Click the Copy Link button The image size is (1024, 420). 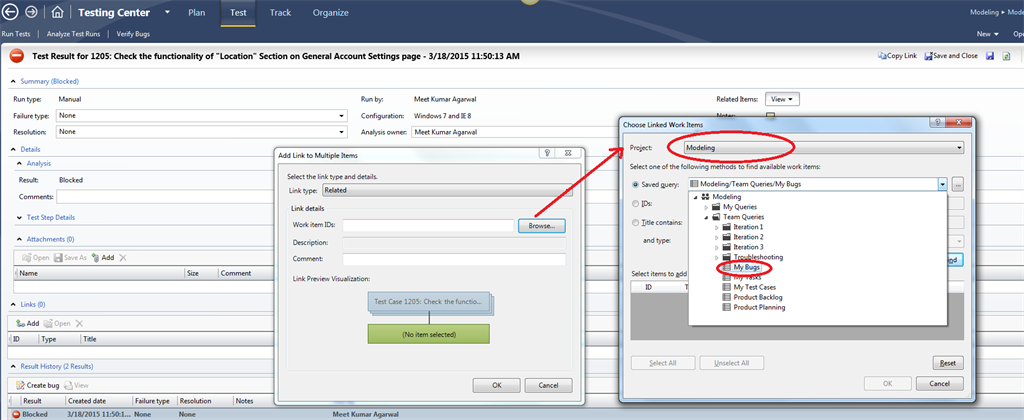(897, 56)
